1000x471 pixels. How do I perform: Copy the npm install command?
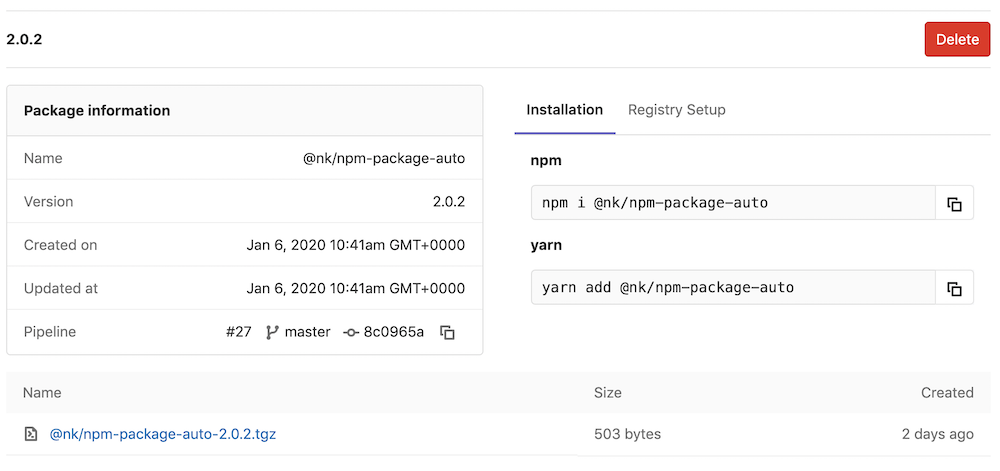coord(954,203)
